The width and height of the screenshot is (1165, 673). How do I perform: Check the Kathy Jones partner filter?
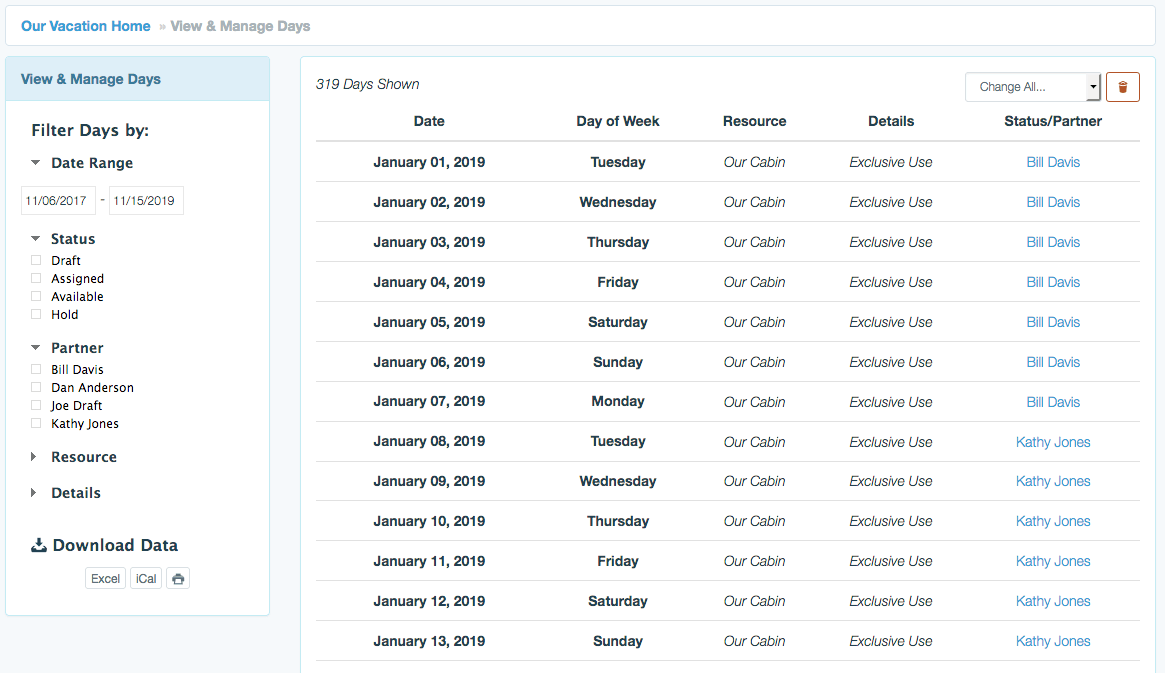click(x=36, y=423)
